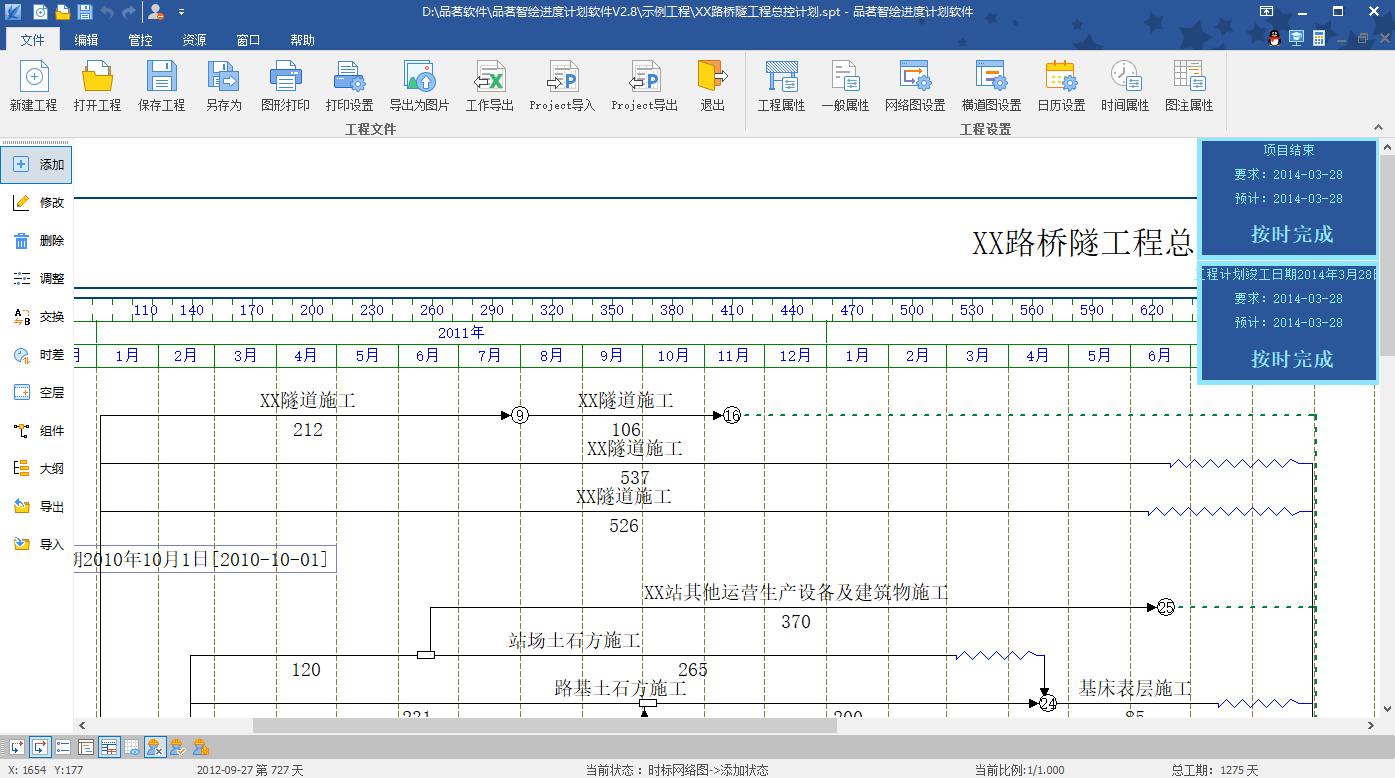Screen dimensions: 1395x778
Task: Click the horizontal scrollbar thumb
Action: click(544, 725)
